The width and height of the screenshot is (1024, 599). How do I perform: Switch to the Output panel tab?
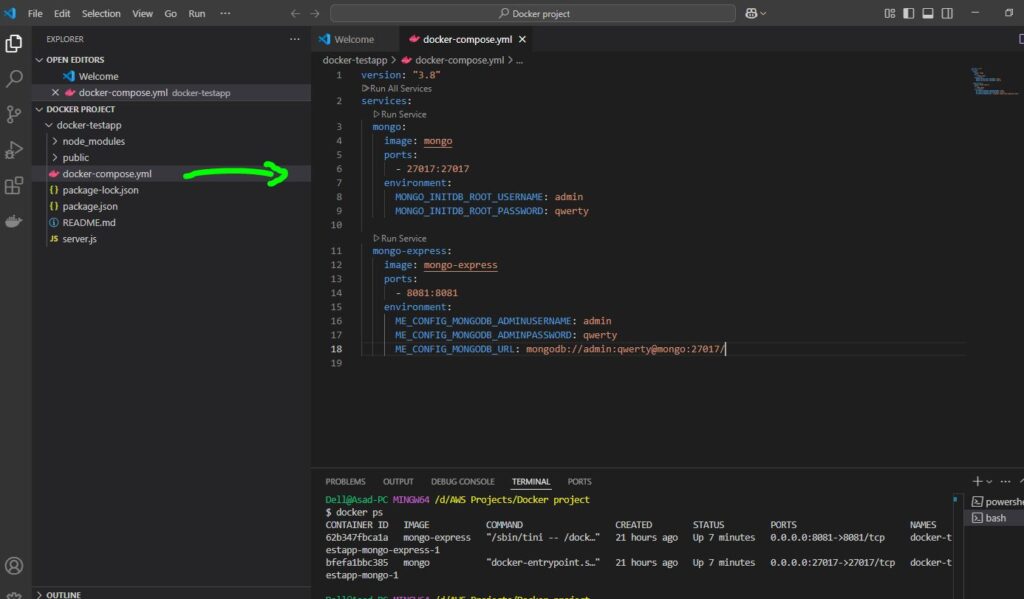pyautogui.click(x=398, y=481)
